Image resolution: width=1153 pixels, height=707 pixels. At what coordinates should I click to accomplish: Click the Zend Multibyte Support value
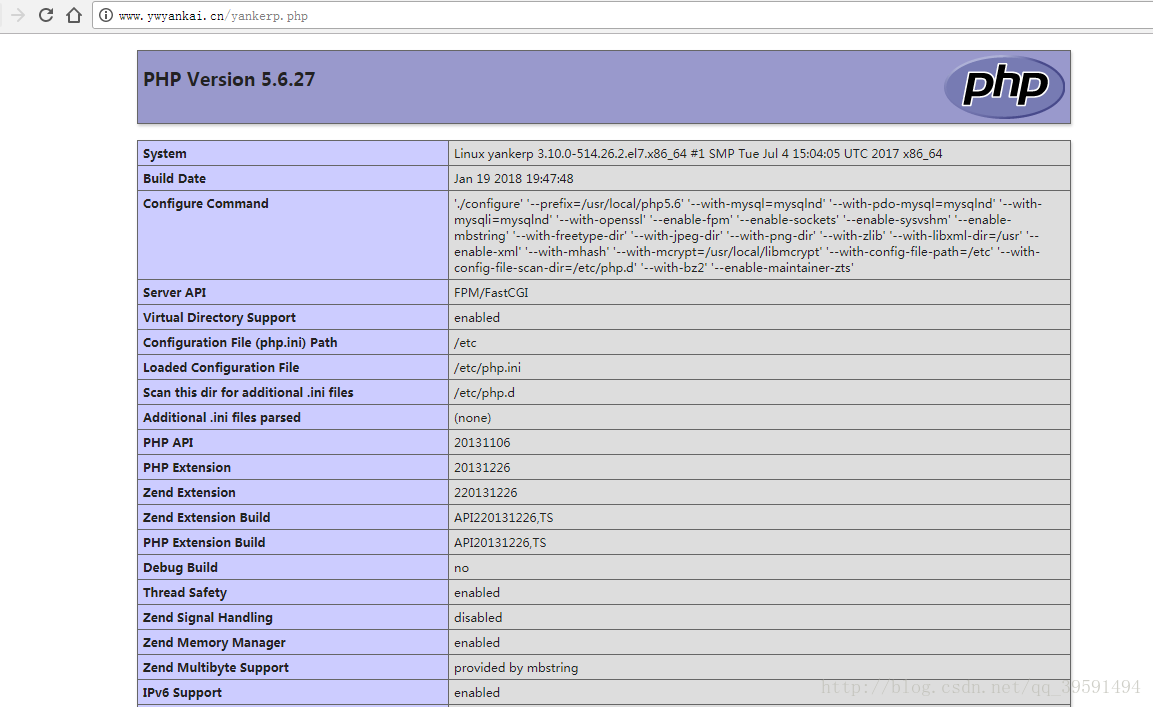click(x=516, y=668)
